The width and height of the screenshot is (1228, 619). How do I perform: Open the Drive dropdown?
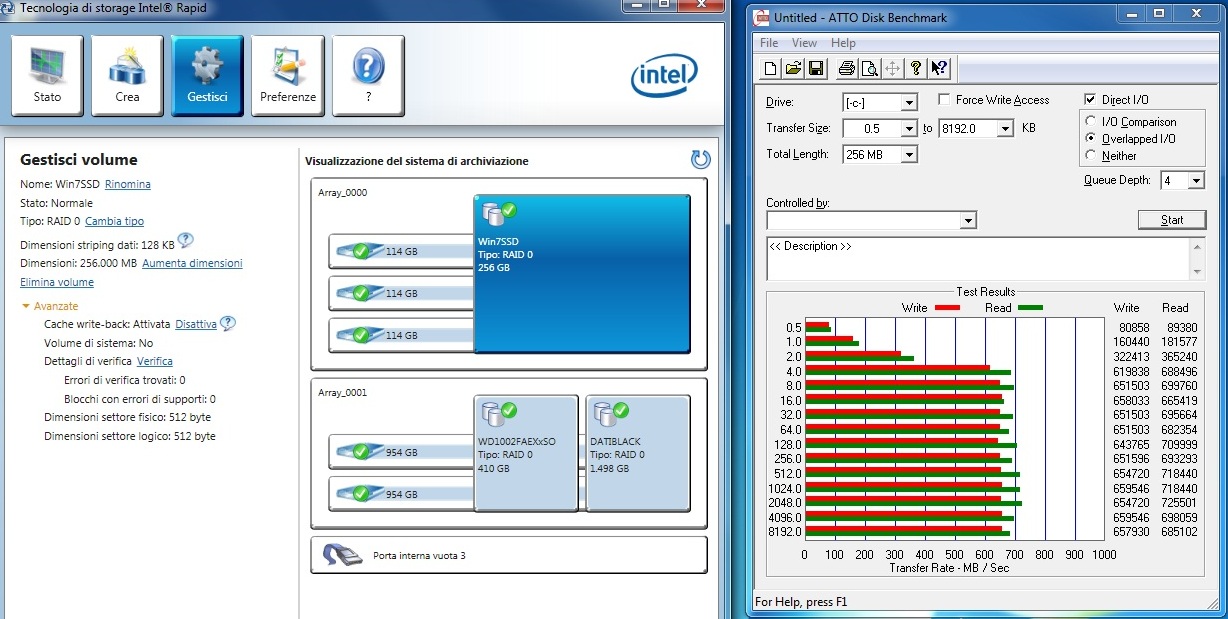909,102
